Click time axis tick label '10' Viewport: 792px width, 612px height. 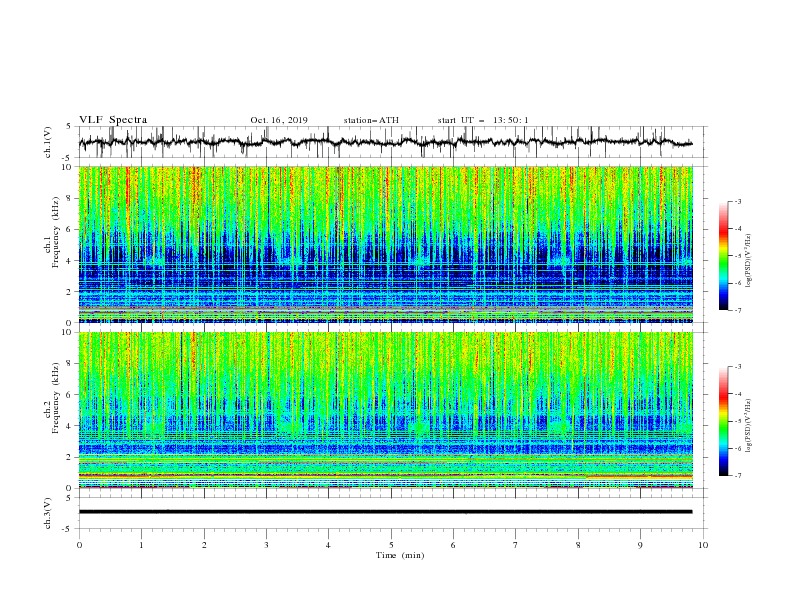click(703, 545)
